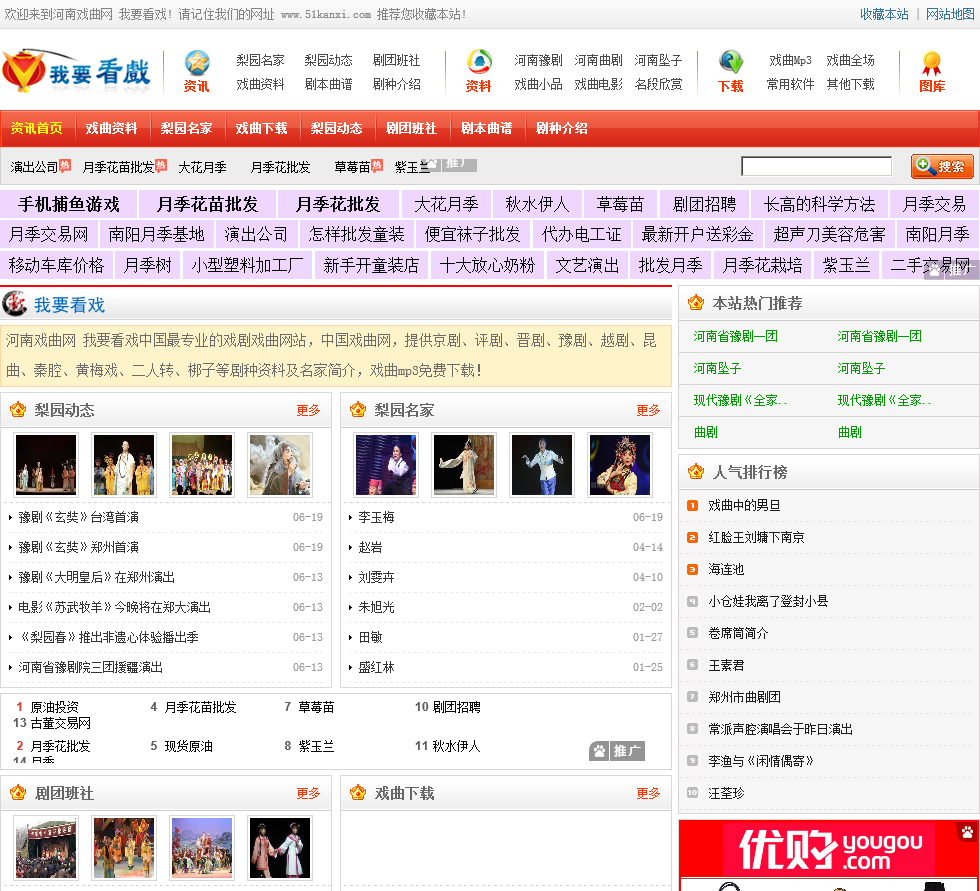The height and width of the screenshot is (891, 980).
Task: Click crown icon beside 戏曲下载 heading
Action: point(358,793)
